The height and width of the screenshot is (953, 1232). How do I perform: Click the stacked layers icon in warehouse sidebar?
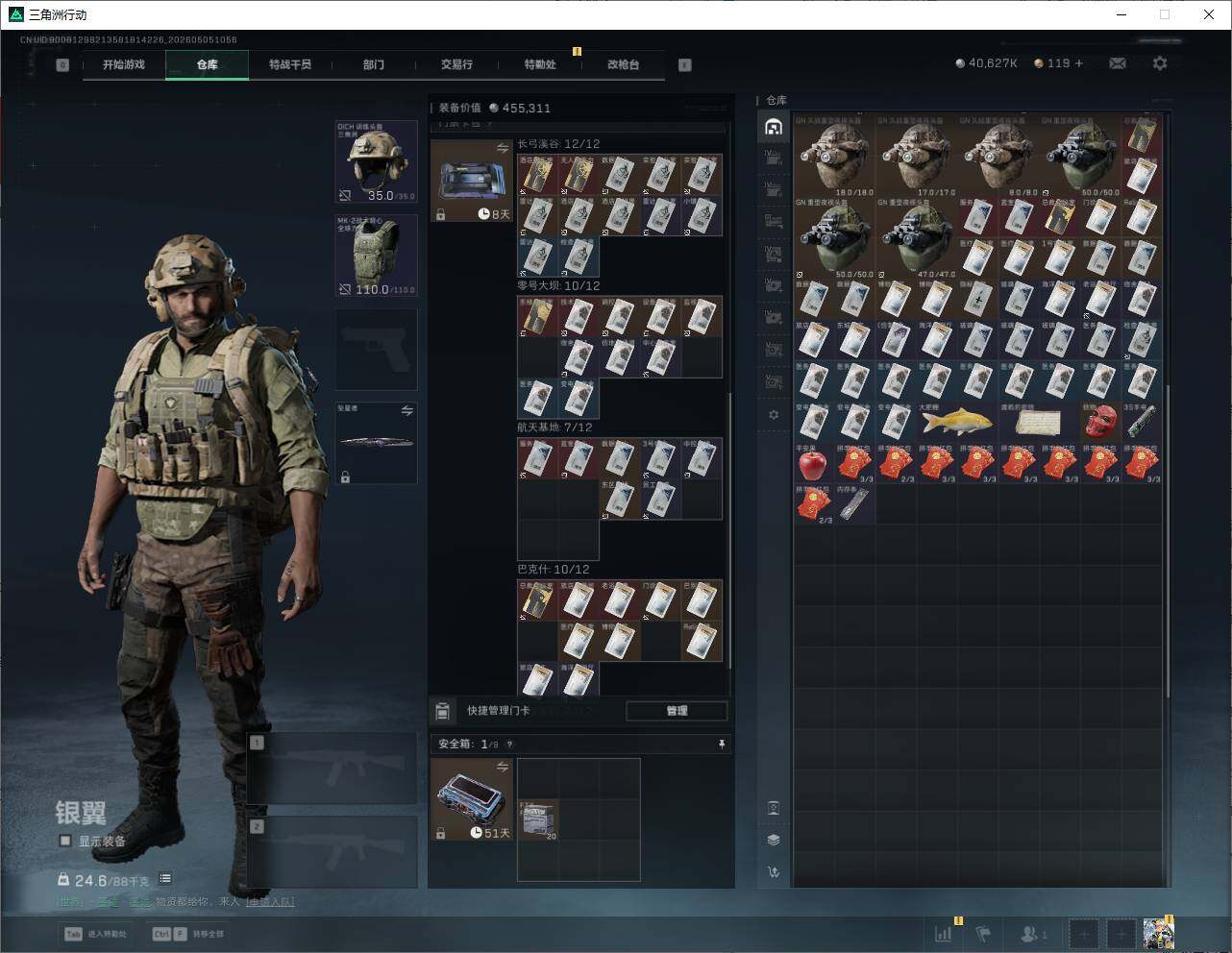click(x=774, y=840)
